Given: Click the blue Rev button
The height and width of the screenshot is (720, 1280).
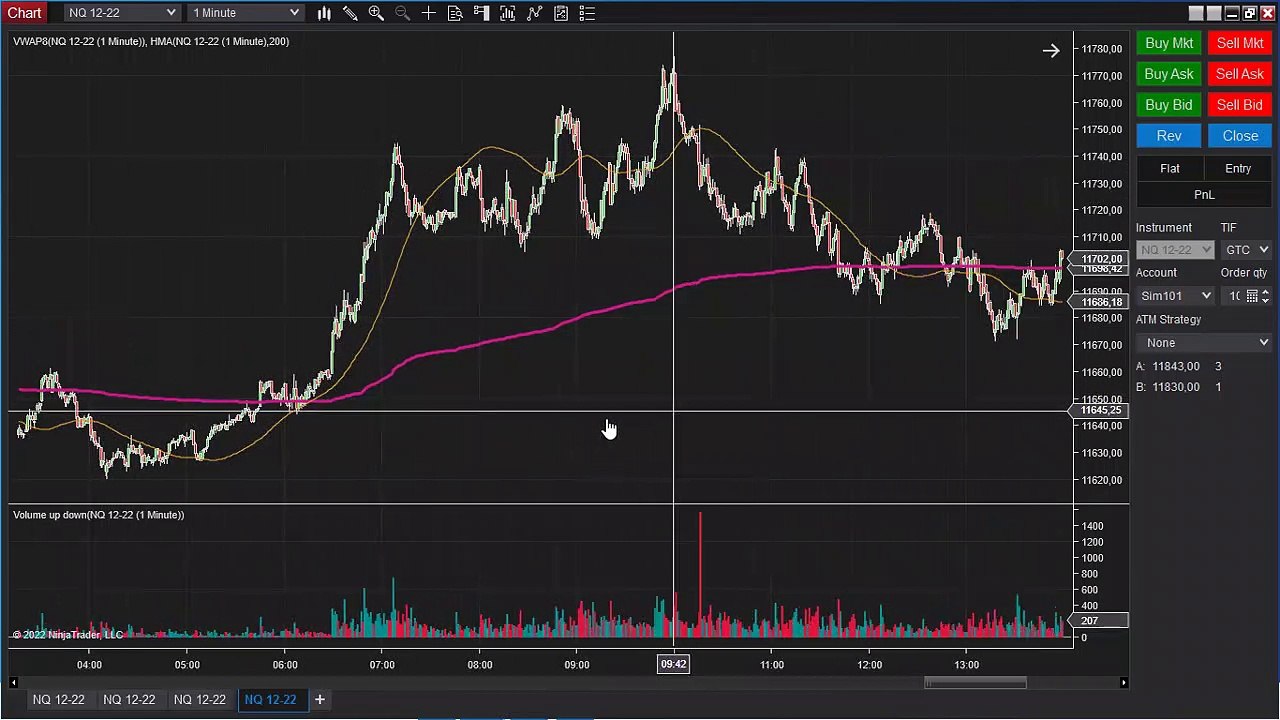Looking at the screenshot, I should [1169, 136].
